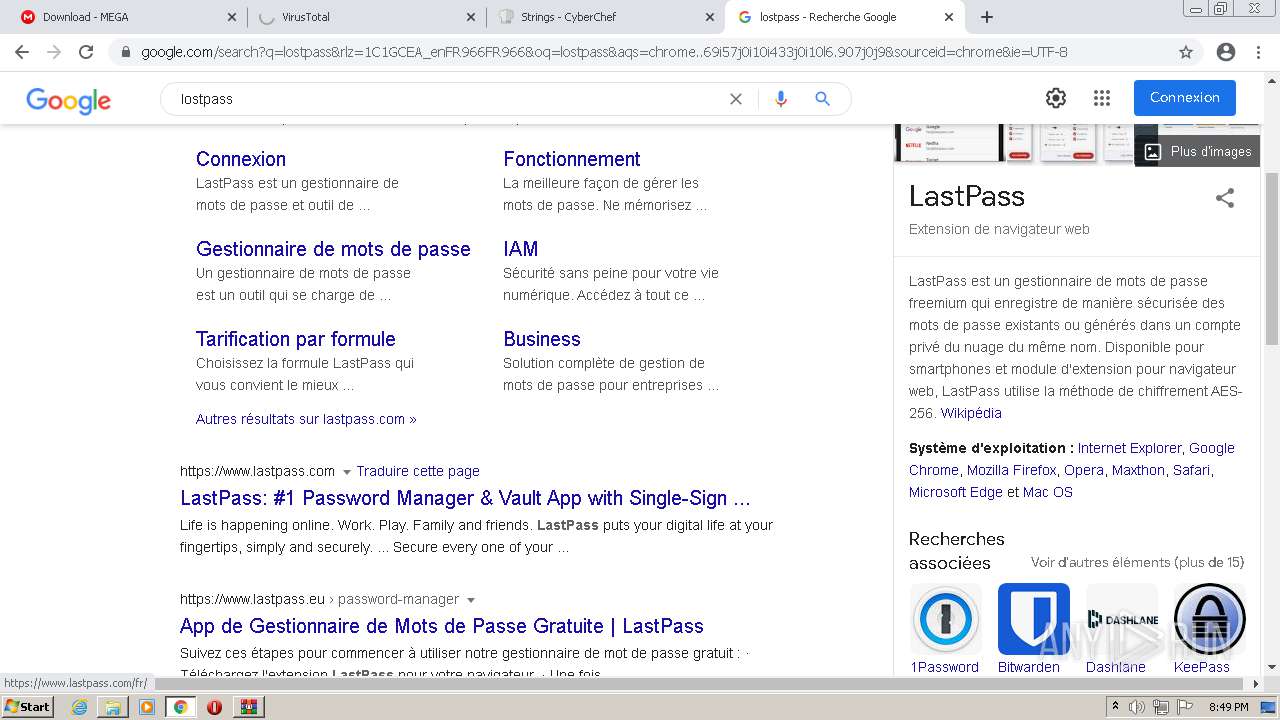The image size is (1280, 720).
Task: Open App de Gestionnaire de Mots de Passe result
Action: [442, 626]
